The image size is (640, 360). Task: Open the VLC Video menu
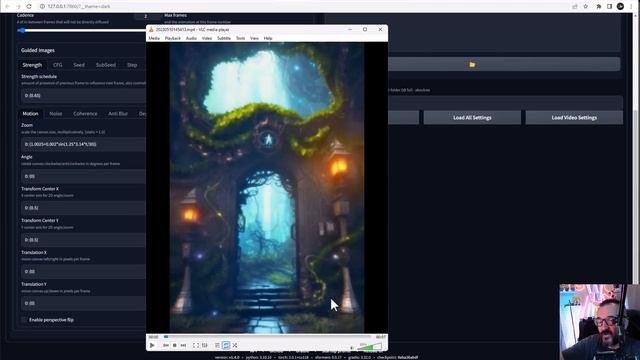[x=207, y=38]
